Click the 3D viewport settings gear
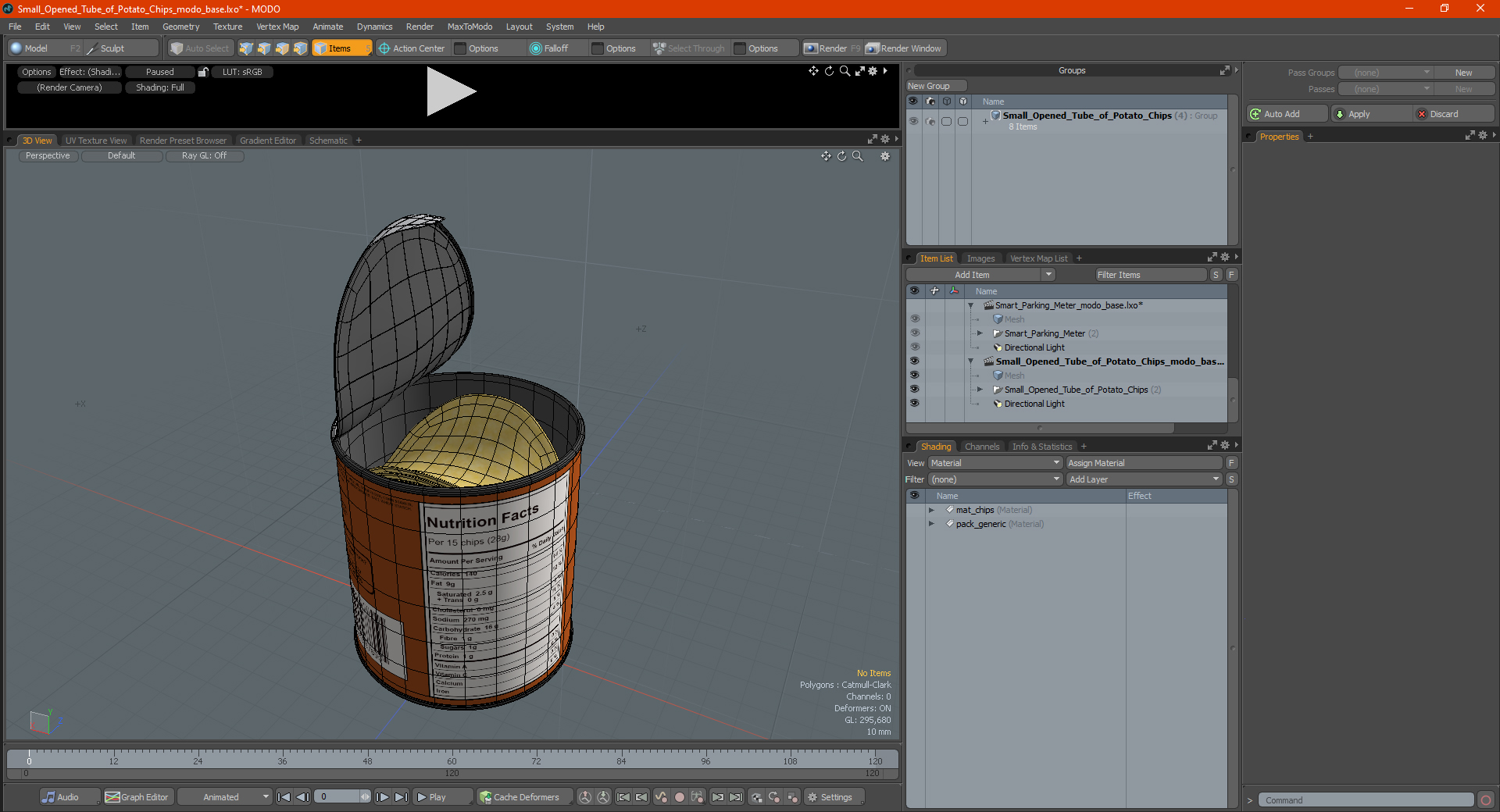 point(885,156)
